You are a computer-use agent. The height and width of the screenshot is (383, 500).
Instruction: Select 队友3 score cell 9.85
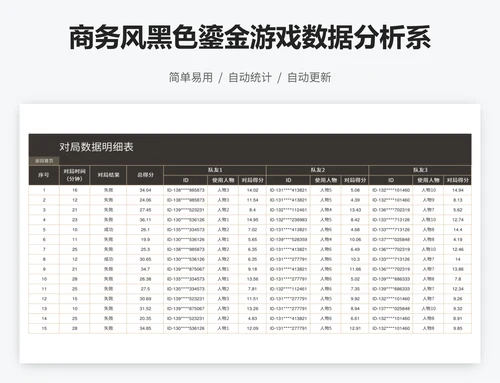pyautogui.click(x=458, y=328)
